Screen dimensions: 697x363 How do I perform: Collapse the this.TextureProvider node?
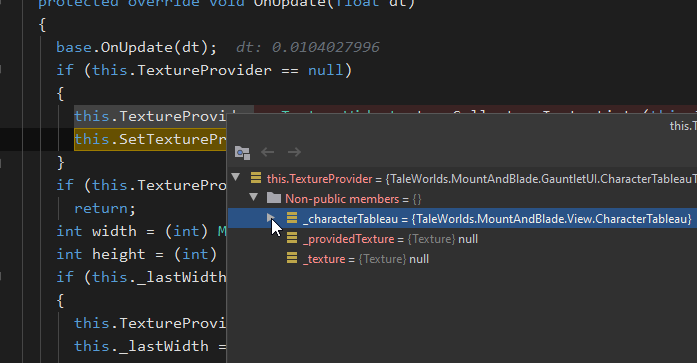[x=236, y=178]
